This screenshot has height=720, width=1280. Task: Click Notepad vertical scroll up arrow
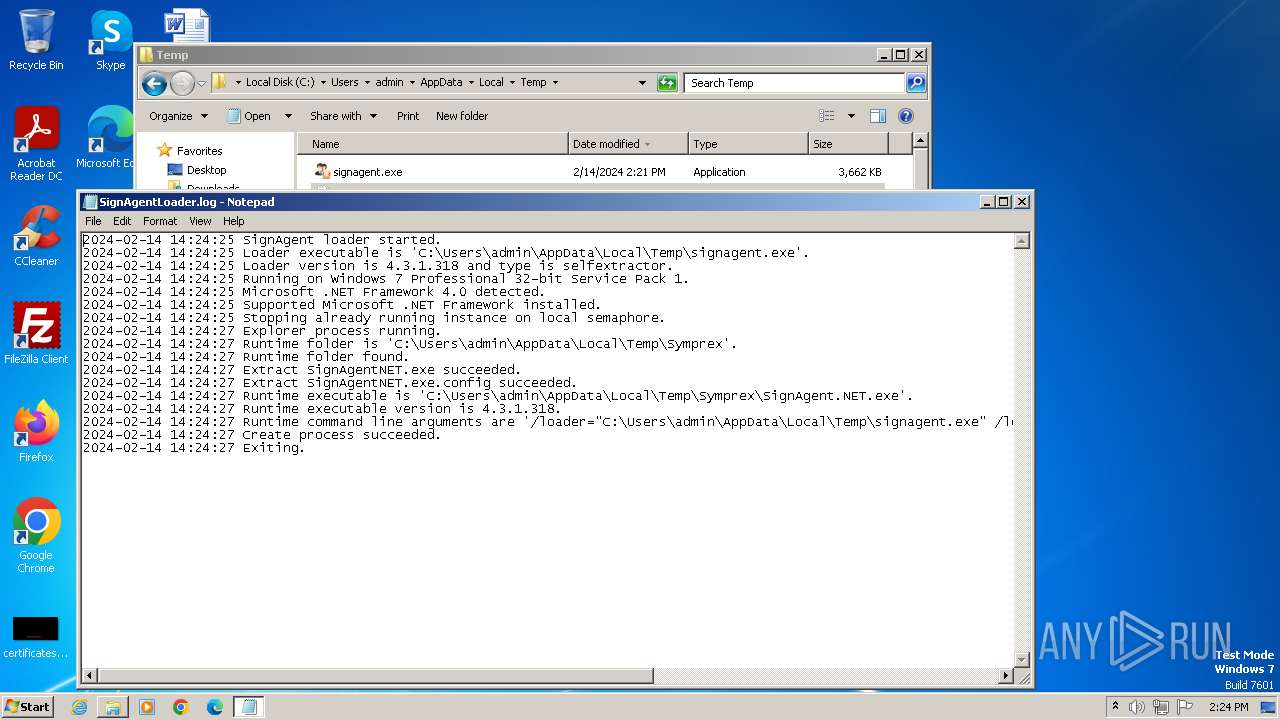[1022, 241]
